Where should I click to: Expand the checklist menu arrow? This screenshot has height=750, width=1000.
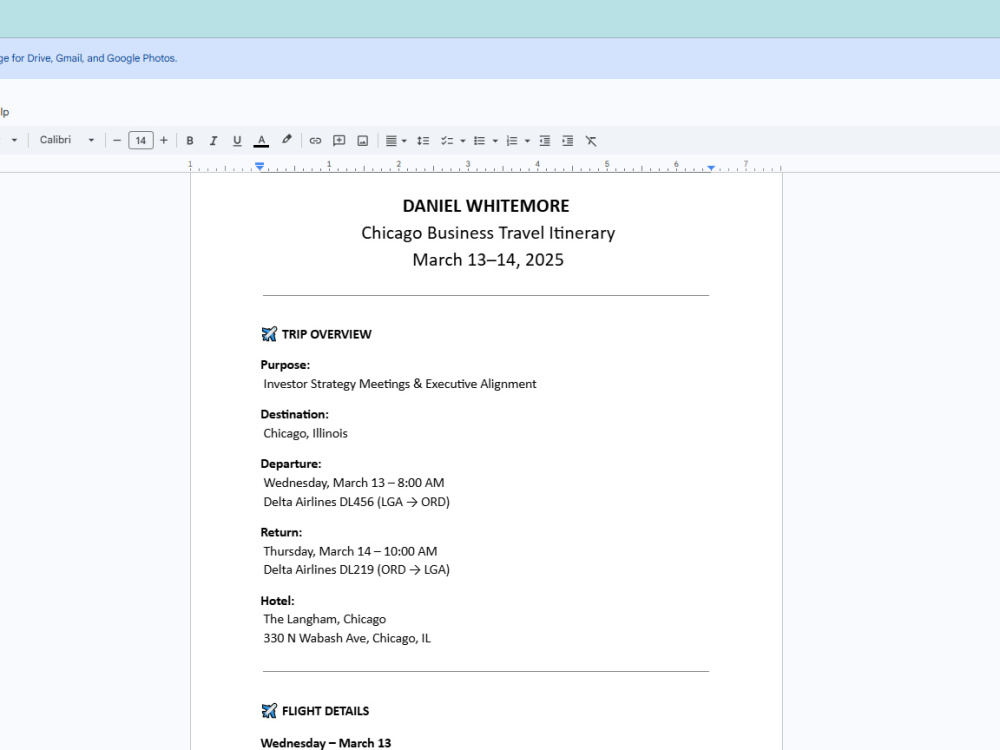click(463, 141)
